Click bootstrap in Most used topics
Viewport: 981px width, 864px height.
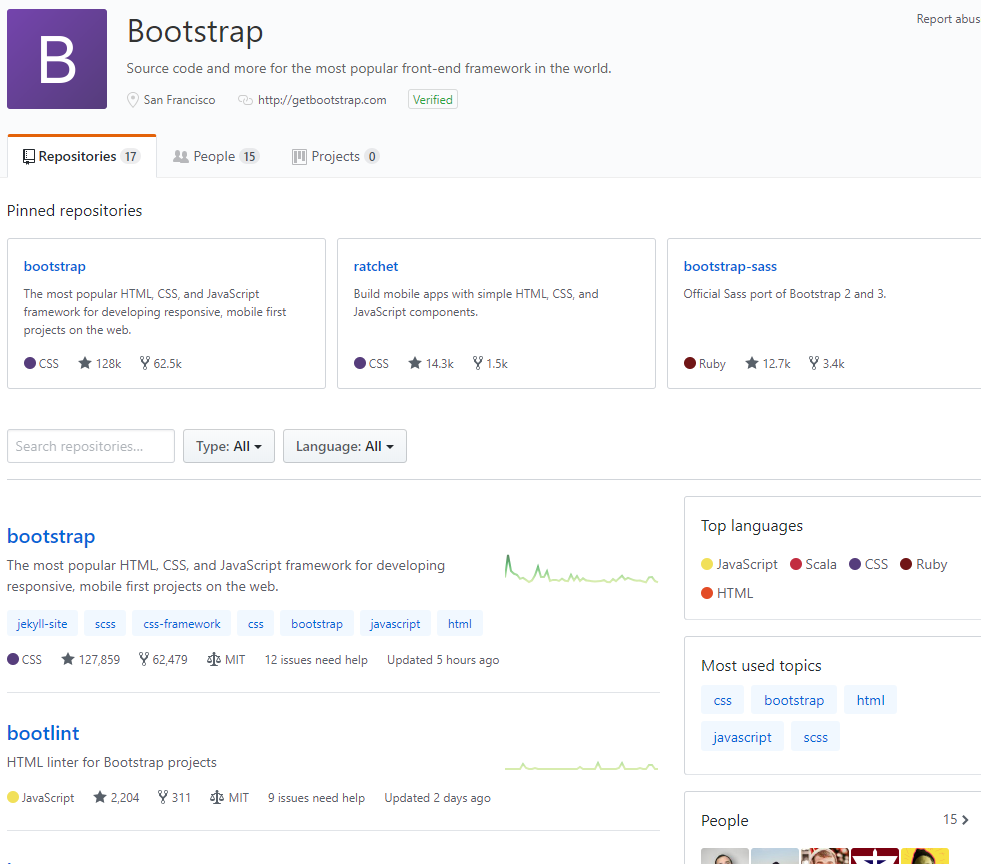click(794, 700)
